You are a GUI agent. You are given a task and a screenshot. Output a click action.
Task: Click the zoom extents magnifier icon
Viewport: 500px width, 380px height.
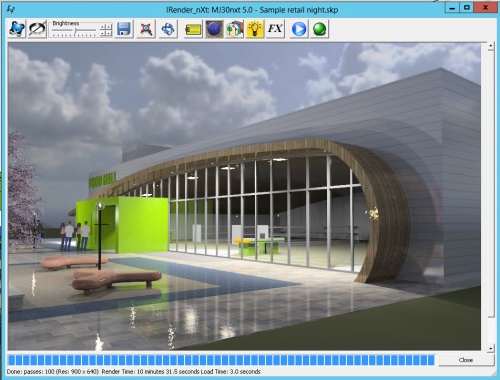(146, 29)
